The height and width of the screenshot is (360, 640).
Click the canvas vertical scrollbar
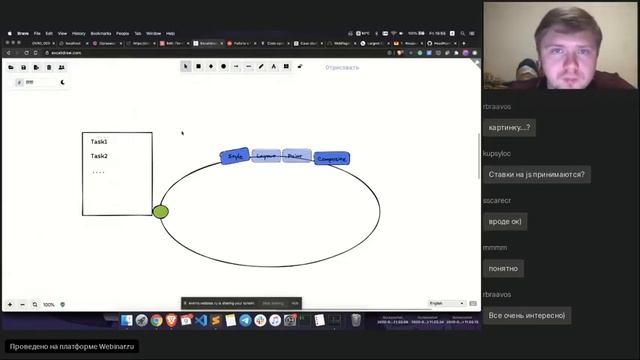[479, 156]
